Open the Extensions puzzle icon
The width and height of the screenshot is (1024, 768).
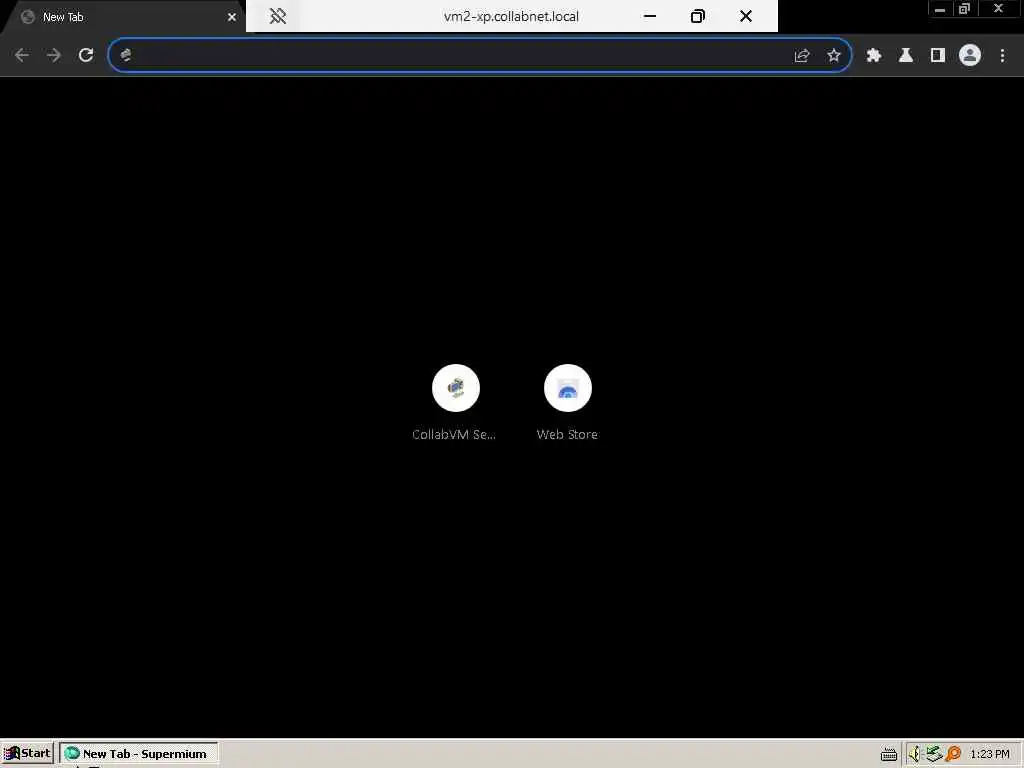coord(874,56)
